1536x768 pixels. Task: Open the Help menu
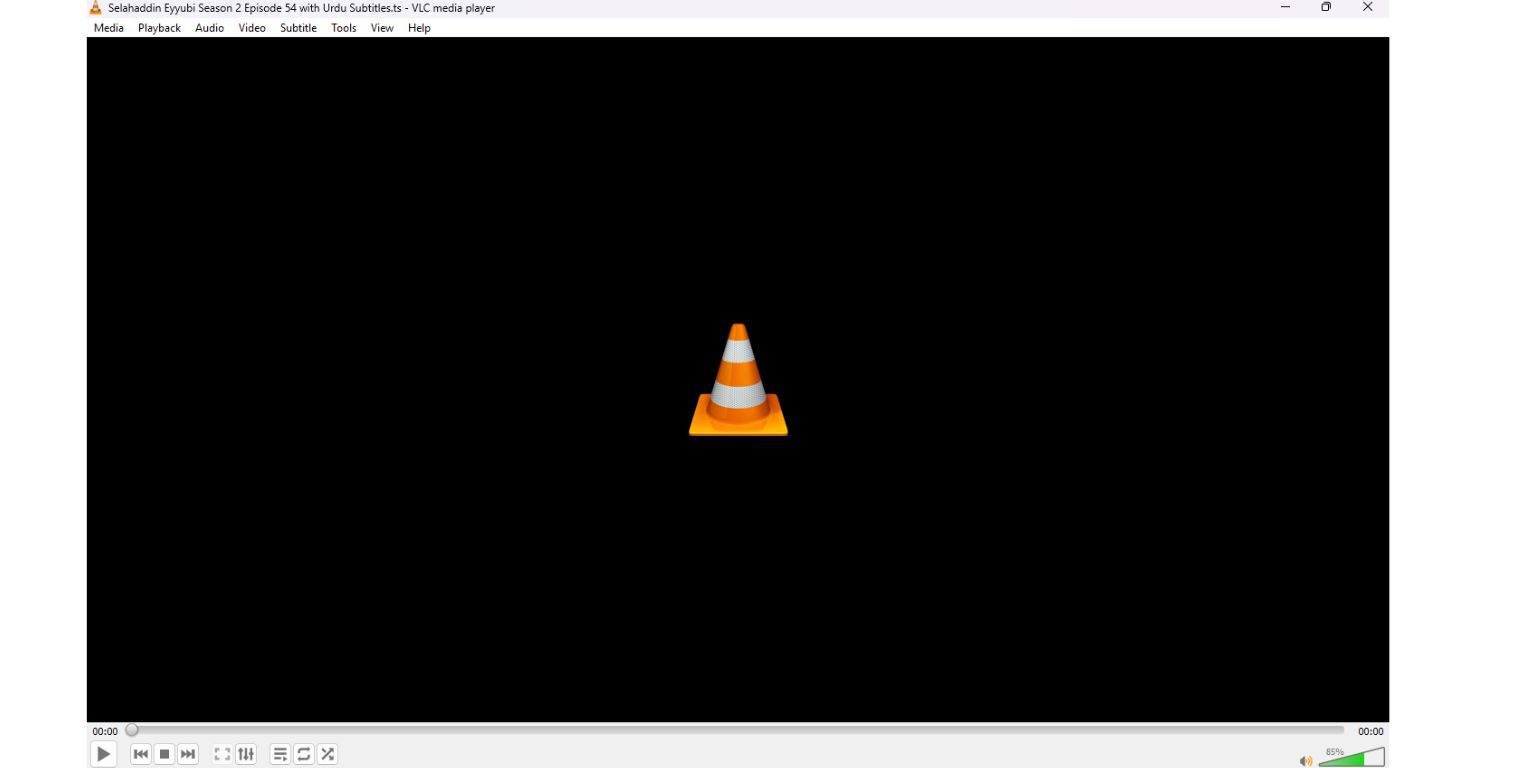[x=419, y=28]
